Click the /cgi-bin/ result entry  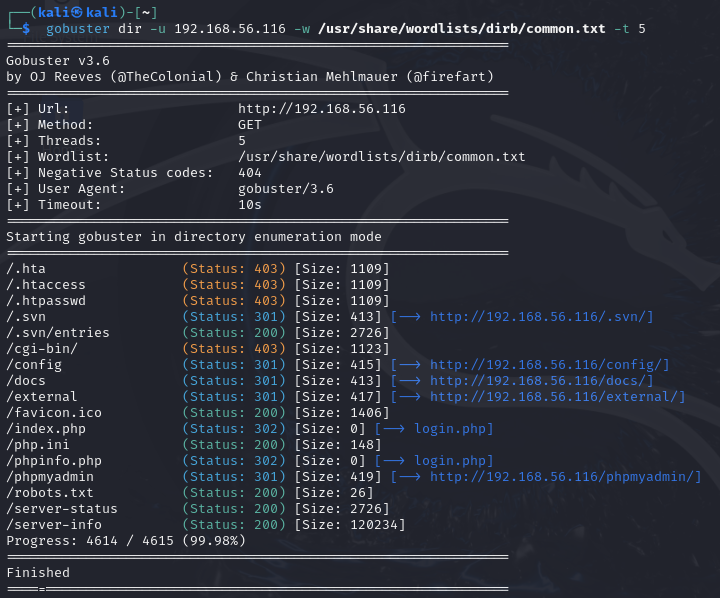42,349
